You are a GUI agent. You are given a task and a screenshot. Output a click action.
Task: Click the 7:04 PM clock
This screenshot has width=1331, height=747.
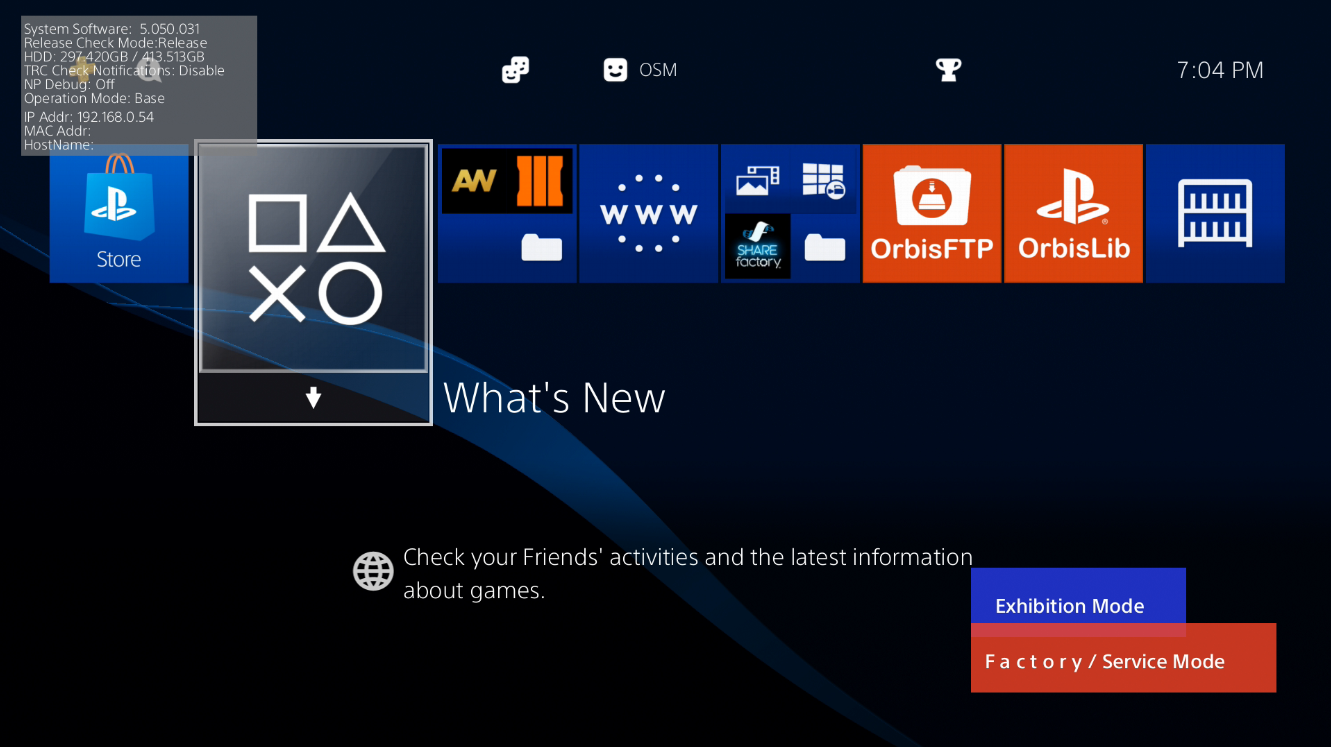coord(1220,70)
